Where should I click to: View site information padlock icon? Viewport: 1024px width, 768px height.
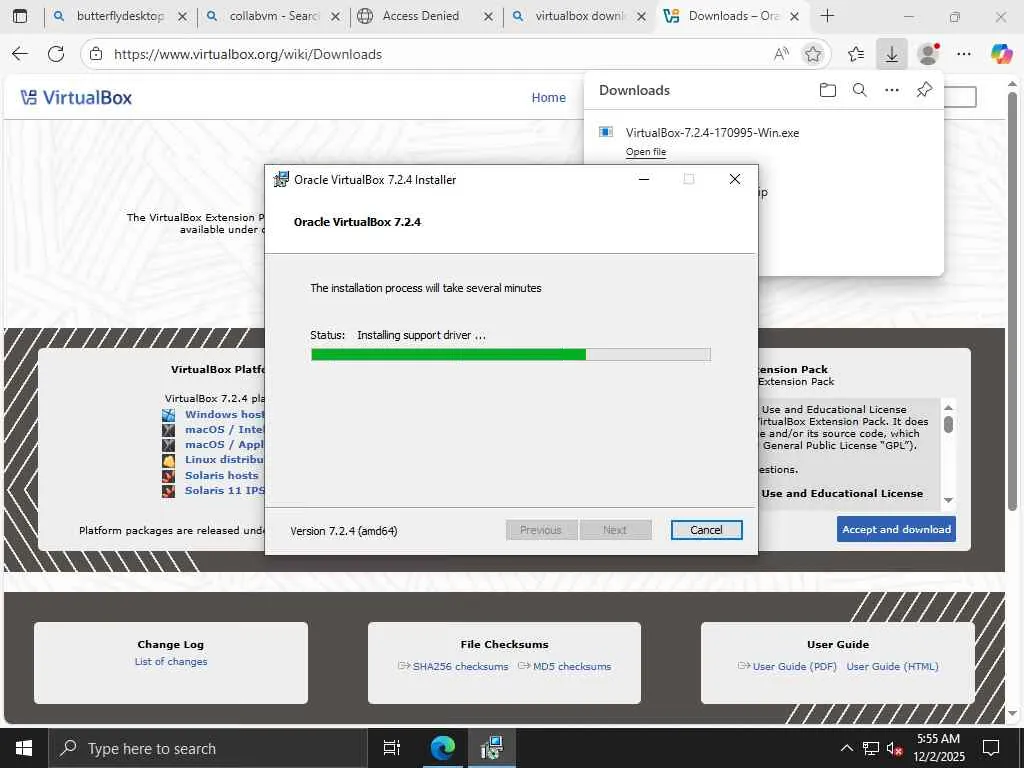pos(96,54)
